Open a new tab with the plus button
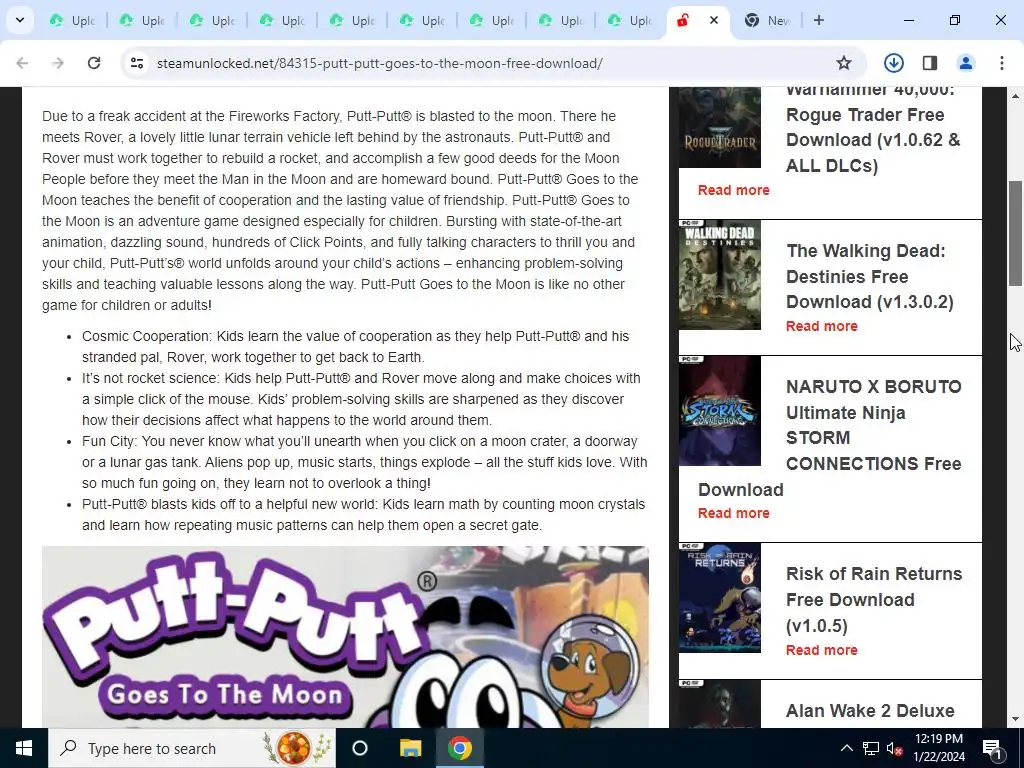 point(819,20)
